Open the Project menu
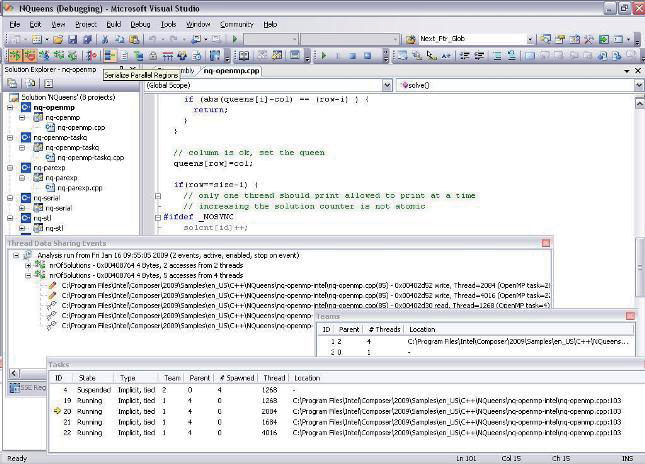645x464 pixels. (x=86, y=25)
